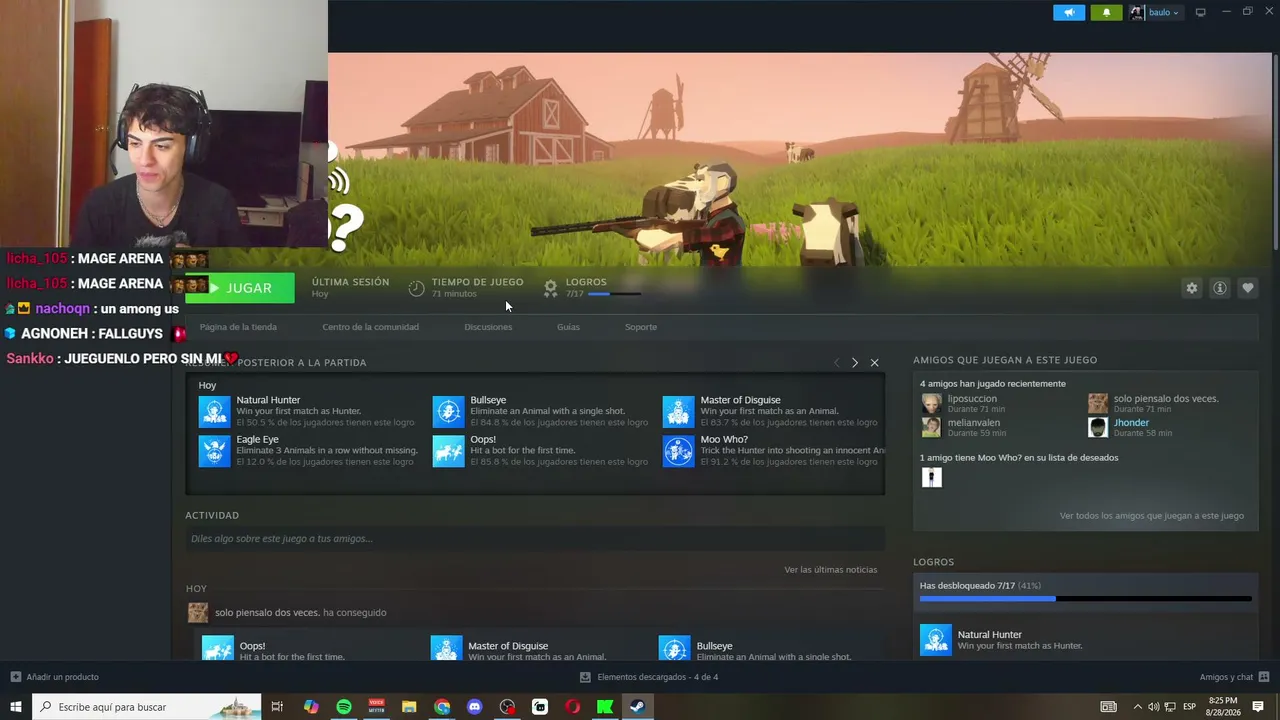This screenshot has width=1280, height=720.
Task: Show game info icon
Action: point(1220,288)
